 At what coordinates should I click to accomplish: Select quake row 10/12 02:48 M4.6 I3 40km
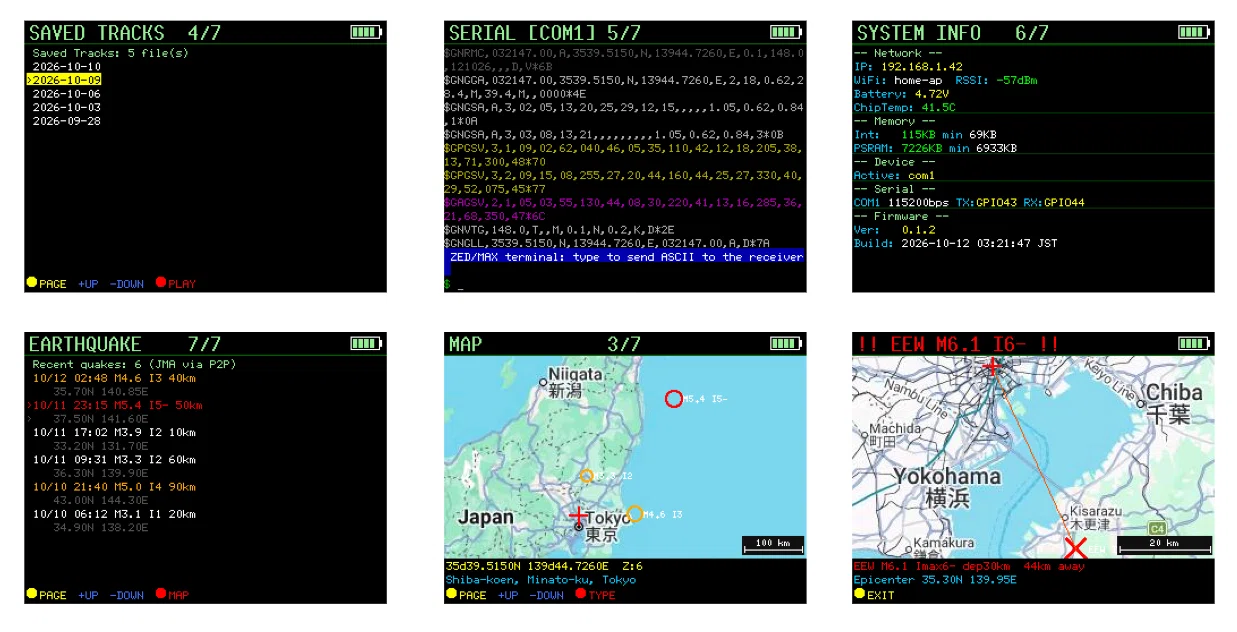114,378
